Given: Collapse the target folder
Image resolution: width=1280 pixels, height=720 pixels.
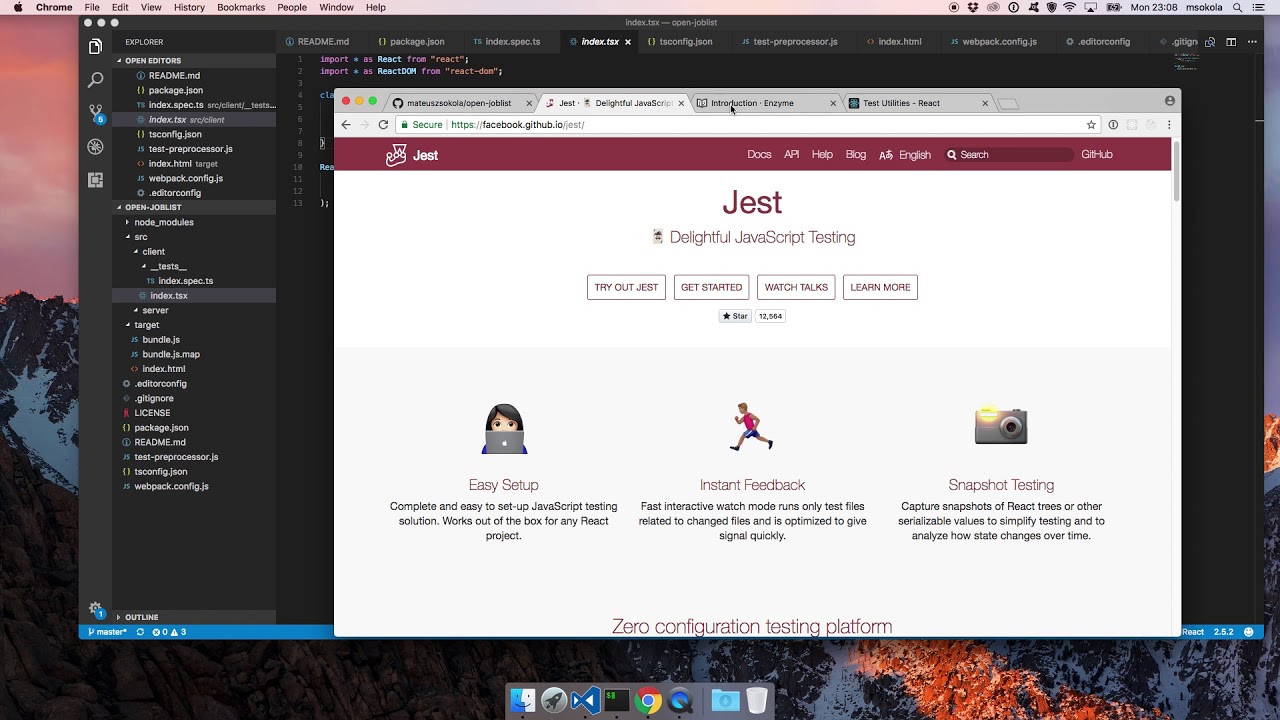Looking at the screenshot, I should (x=147, y=325).
